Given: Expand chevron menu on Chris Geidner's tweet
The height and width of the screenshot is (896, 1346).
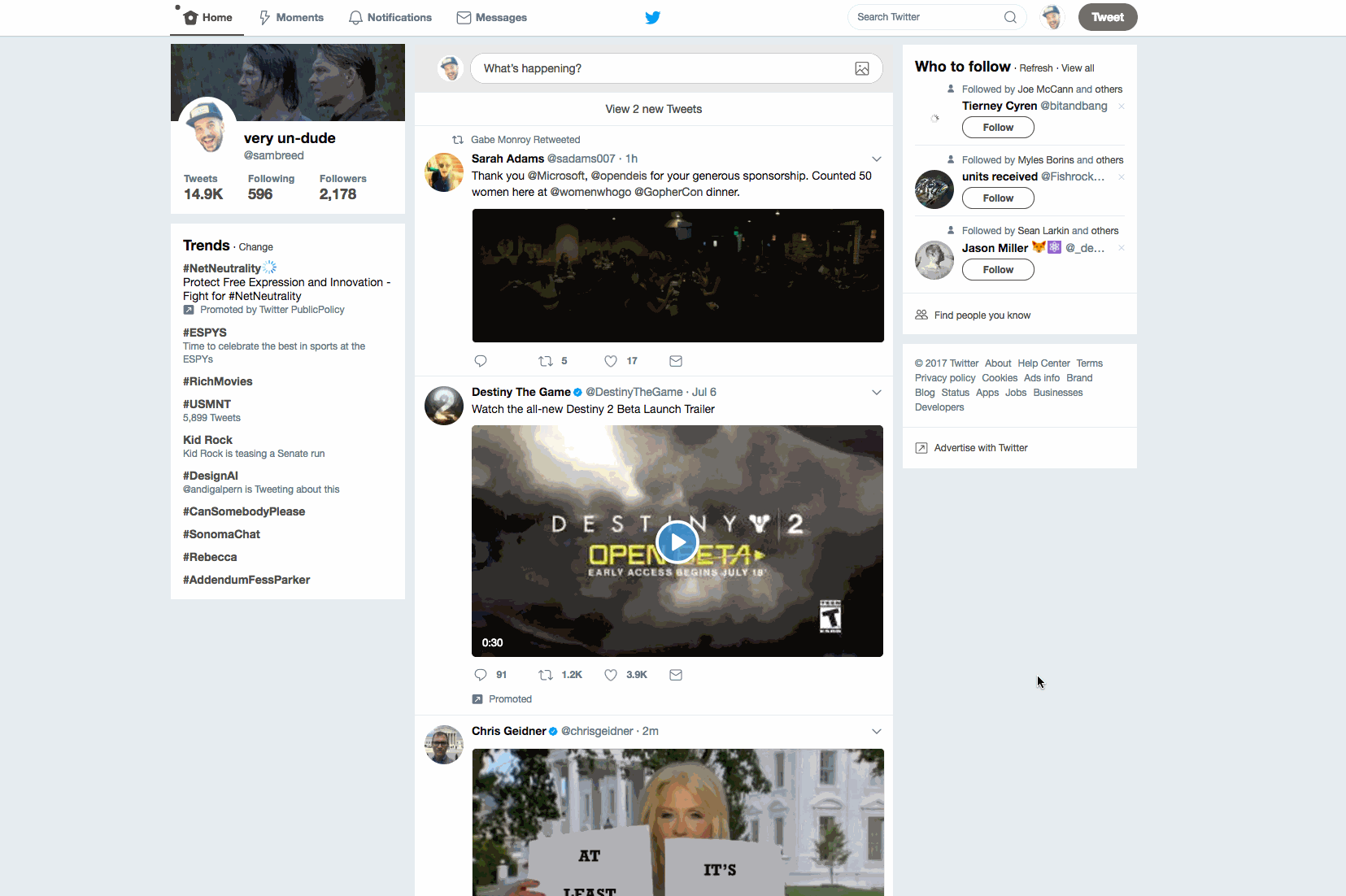Looking at the screenshot, I should 877,732.
